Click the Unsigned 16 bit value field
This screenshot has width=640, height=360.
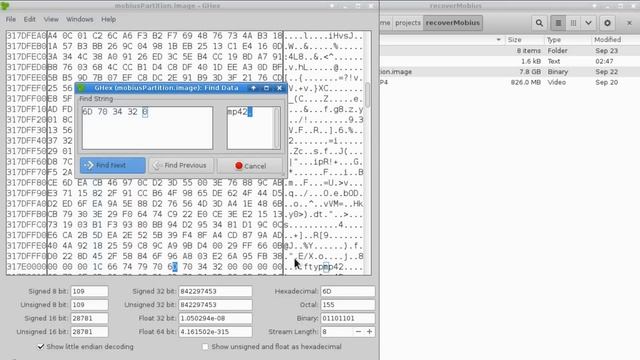click(x=89, y=331)
